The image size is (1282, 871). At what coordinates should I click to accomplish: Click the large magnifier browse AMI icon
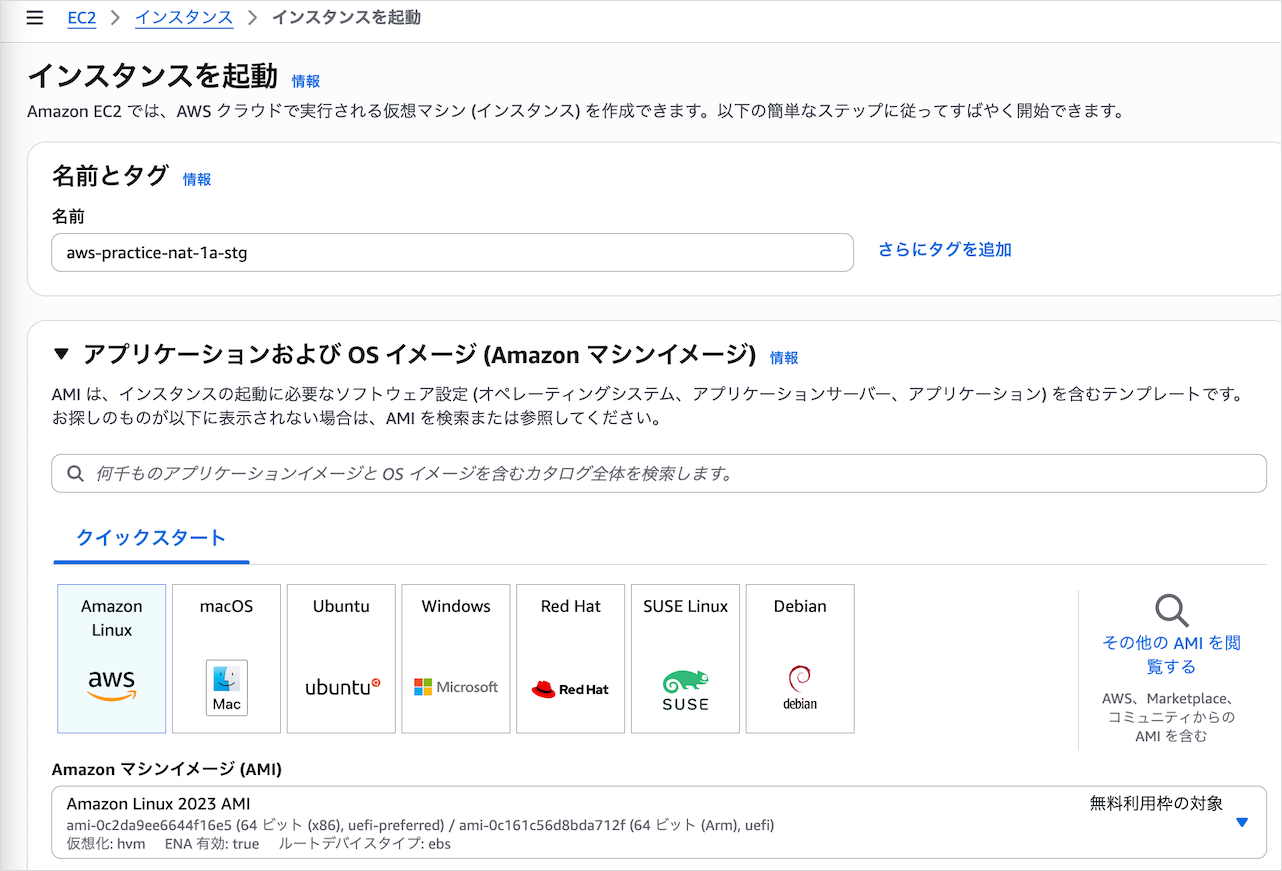coord(1171,609)
